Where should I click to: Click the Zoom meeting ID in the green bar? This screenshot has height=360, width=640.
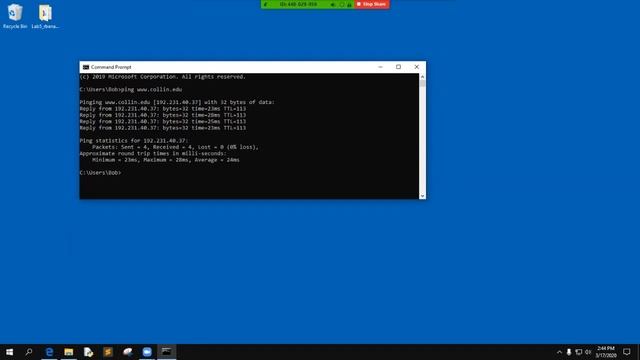pyautogui.click(x=298, y=4)
